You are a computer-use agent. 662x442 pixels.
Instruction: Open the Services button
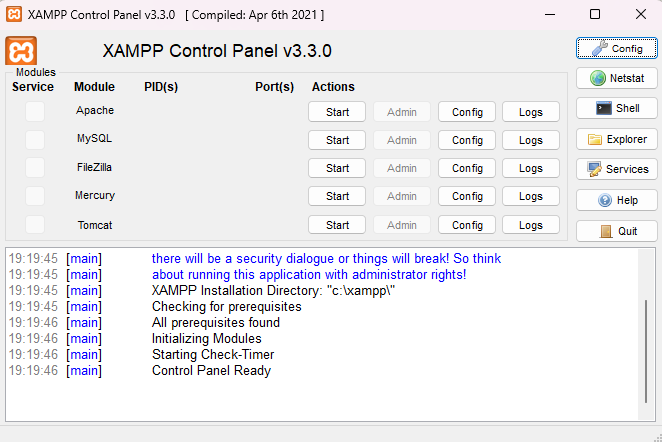(x=616, y=169)
